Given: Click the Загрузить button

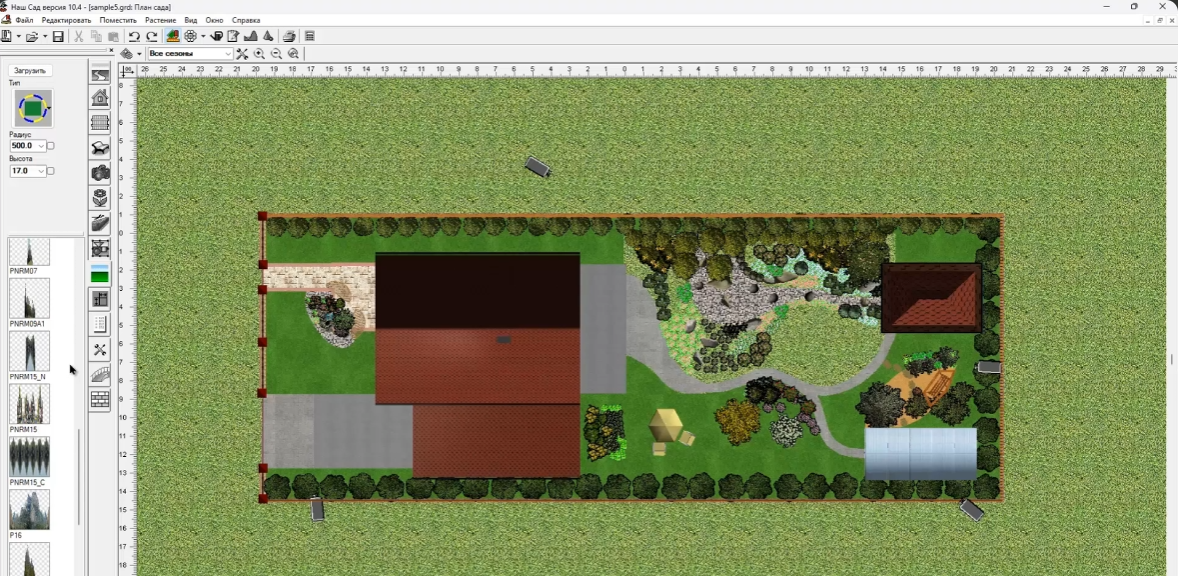Looking at the screenshot, I should (x=30, y=71).
